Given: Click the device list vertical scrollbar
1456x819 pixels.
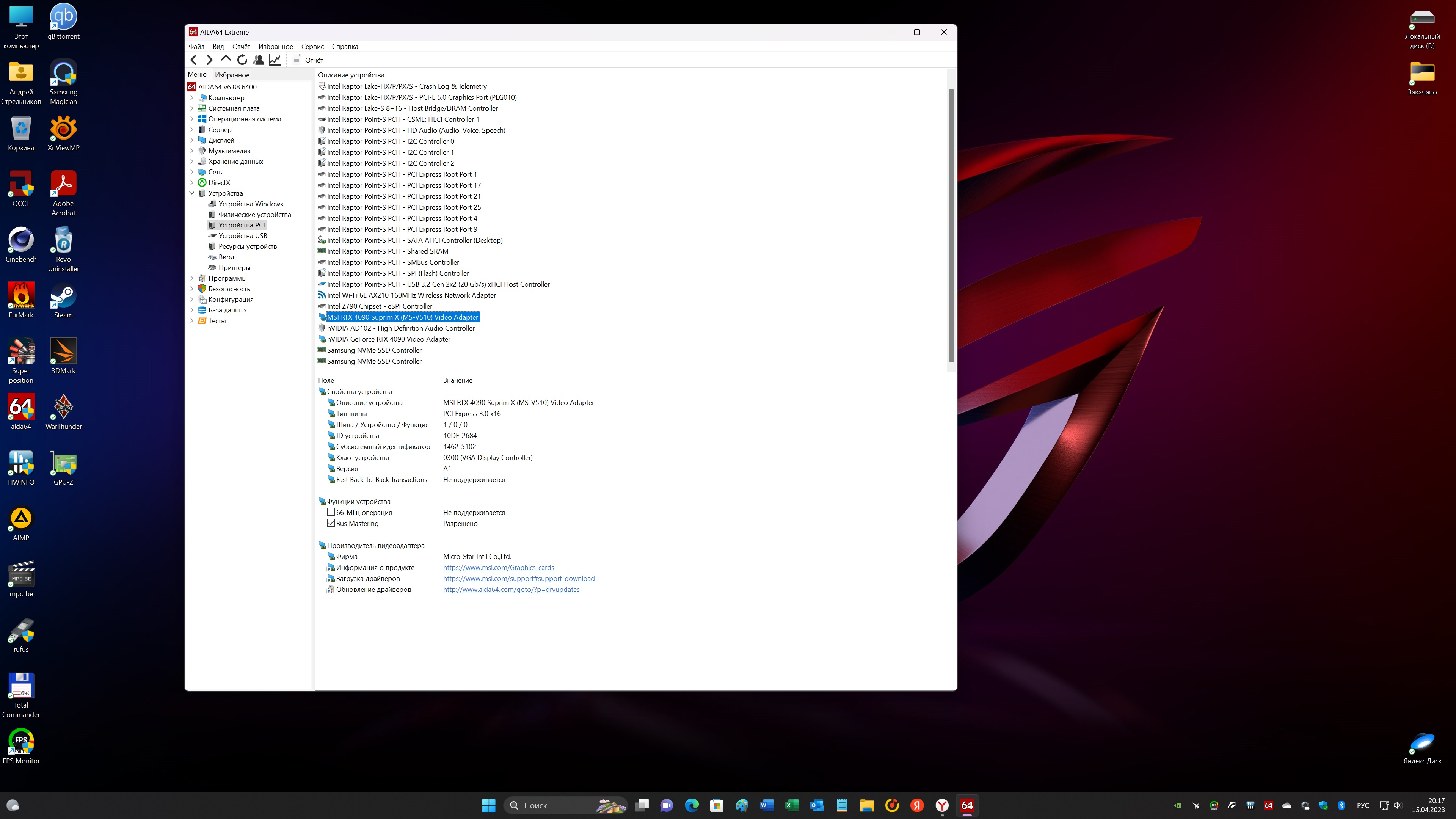Looking at the screenshot, I should tap(951, 226).
